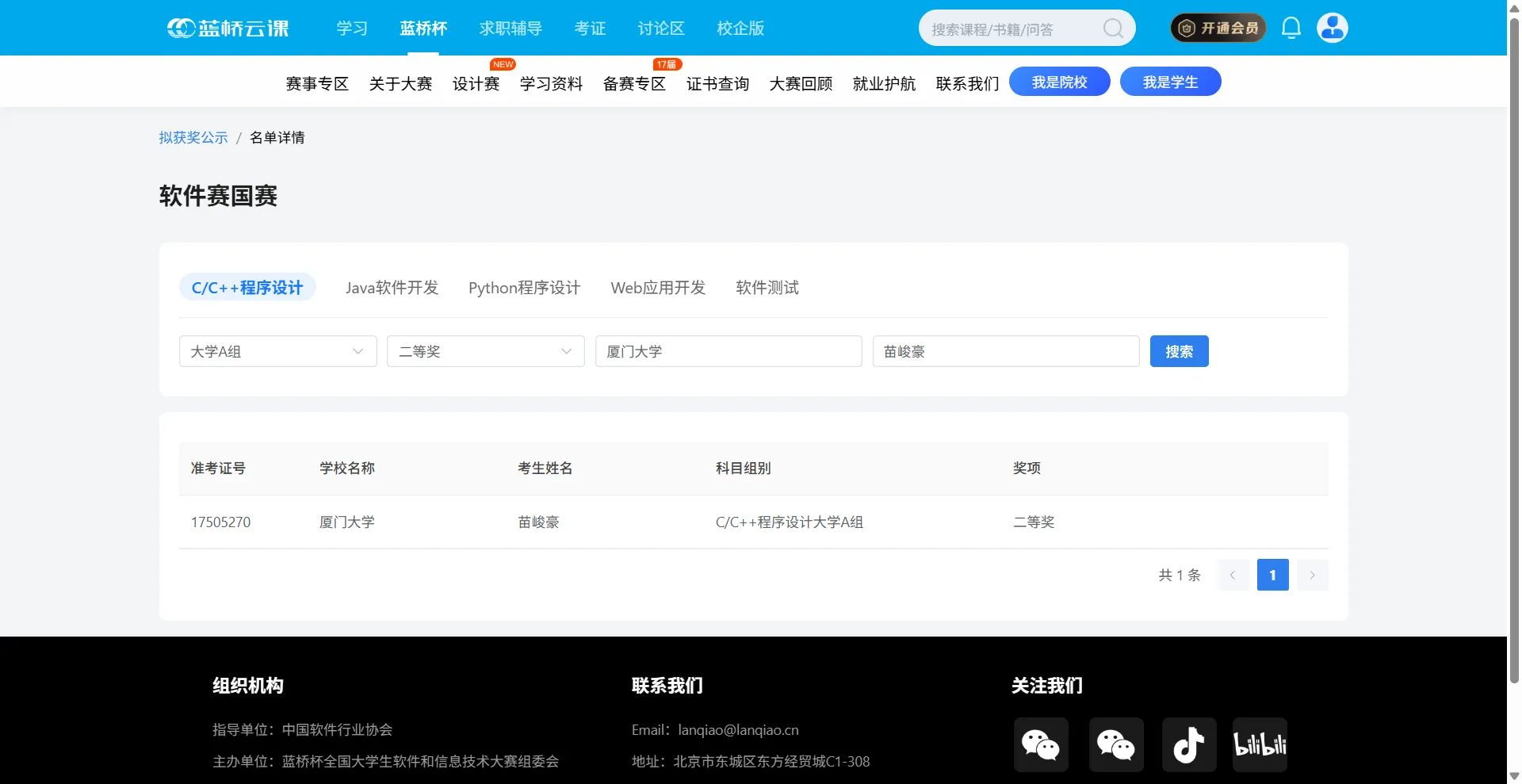Viewport: 1522px width, 784px height.
Task: Open the Douyin (TikTok) footer icon
Action: point(1189,744)
